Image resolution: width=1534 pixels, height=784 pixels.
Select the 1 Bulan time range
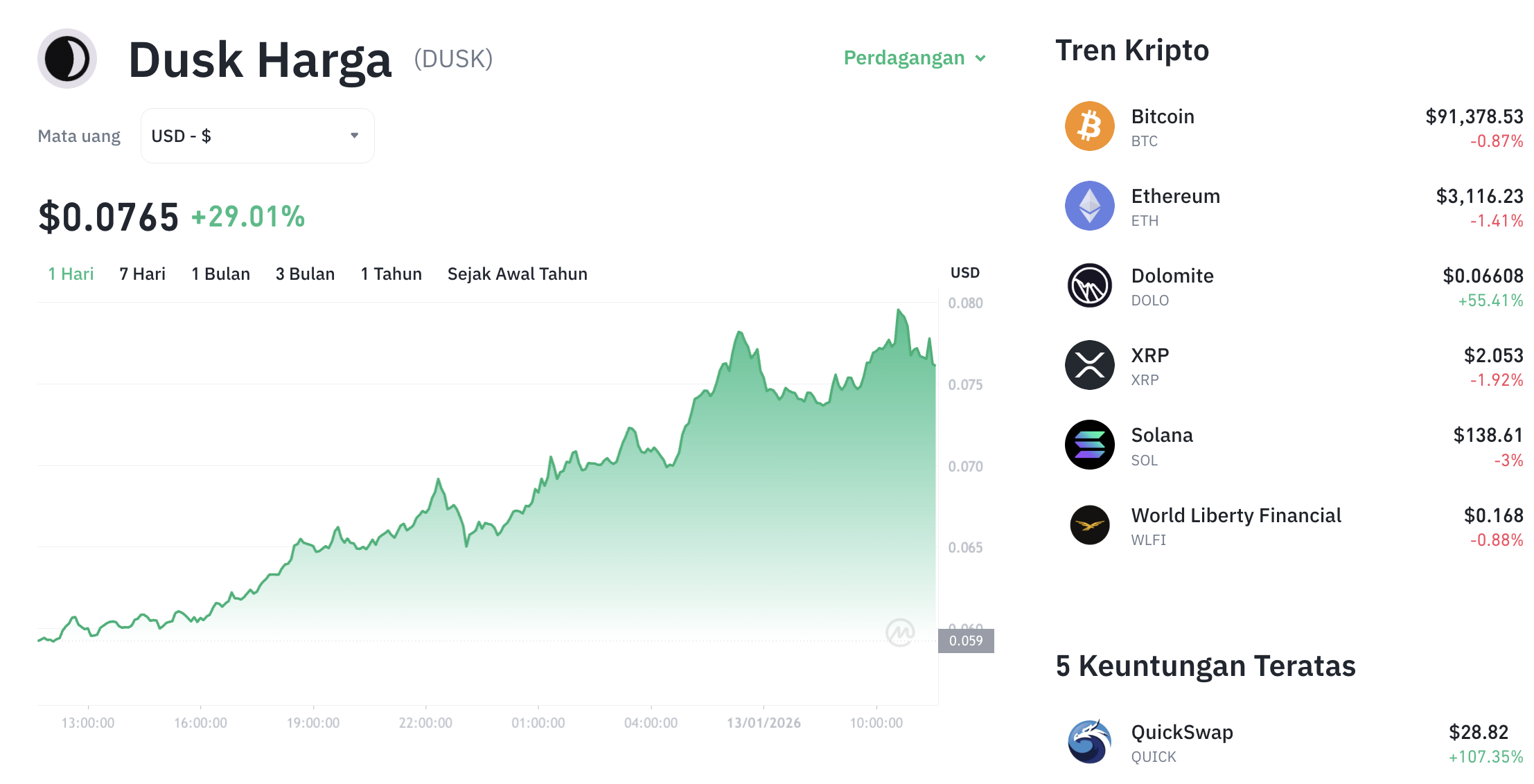click(220, 274)
